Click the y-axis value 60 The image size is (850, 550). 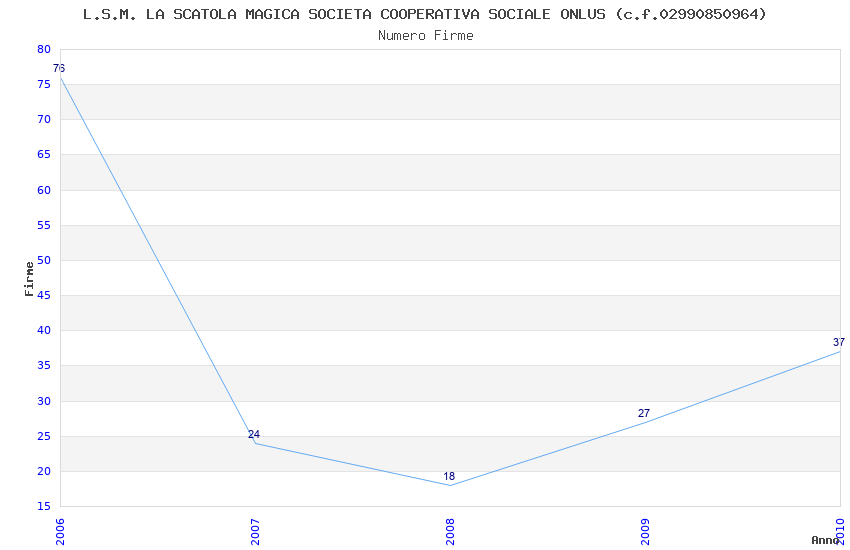click(44, 190)
